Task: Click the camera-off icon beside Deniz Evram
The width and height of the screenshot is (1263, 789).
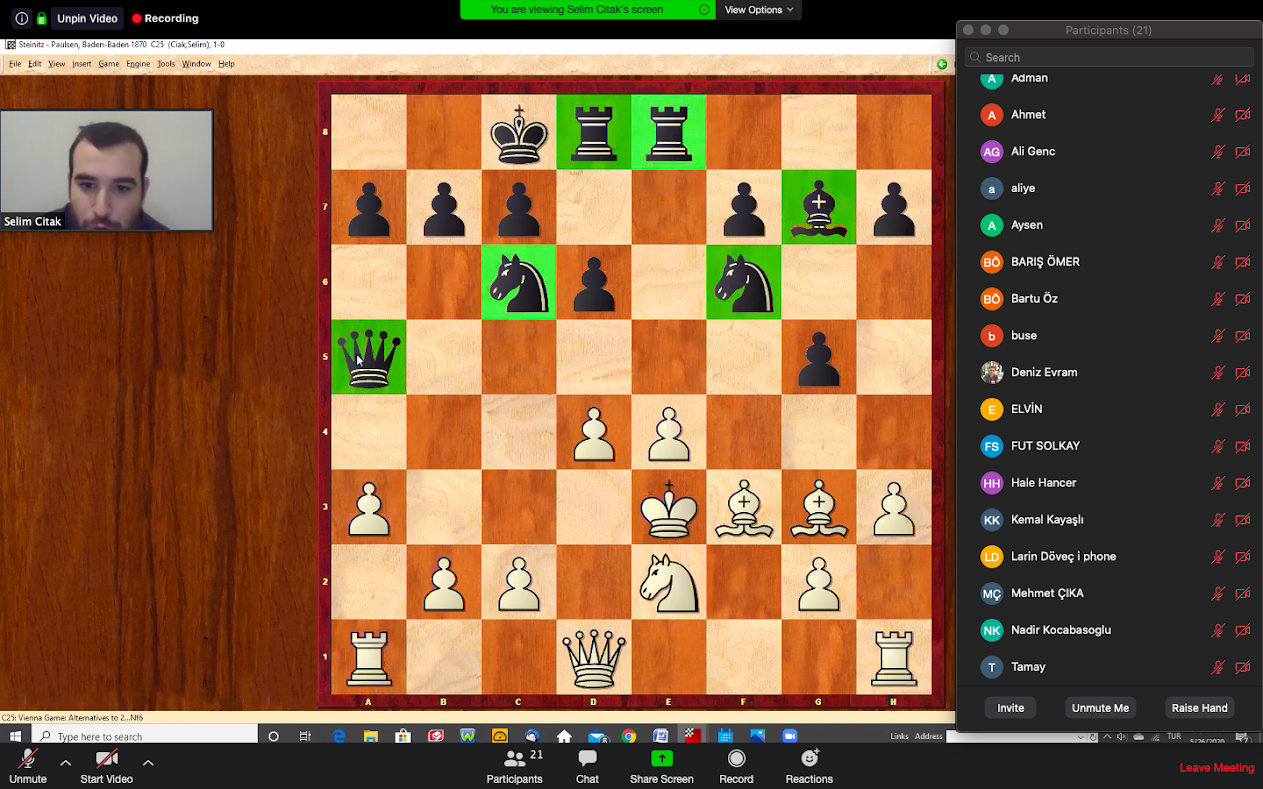Action: (x=1242, y=373)
